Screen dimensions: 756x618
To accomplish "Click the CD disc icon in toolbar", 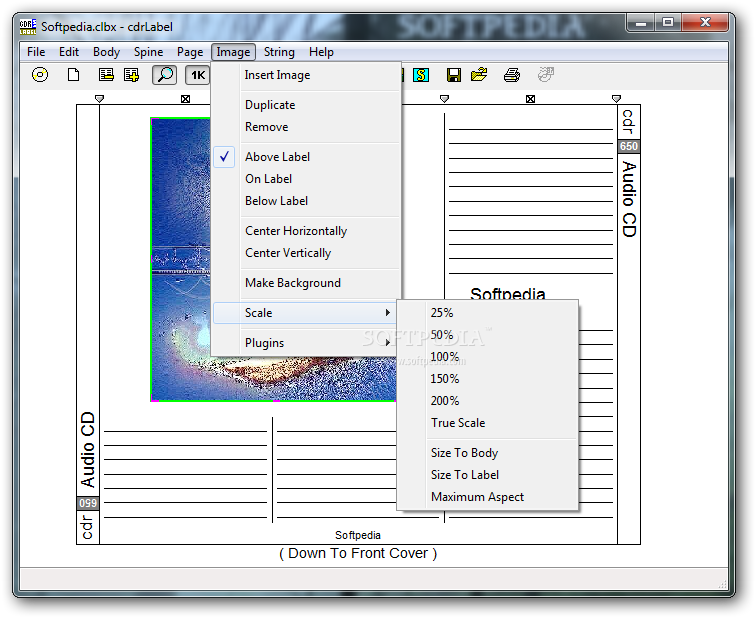I will click(40, 75).
